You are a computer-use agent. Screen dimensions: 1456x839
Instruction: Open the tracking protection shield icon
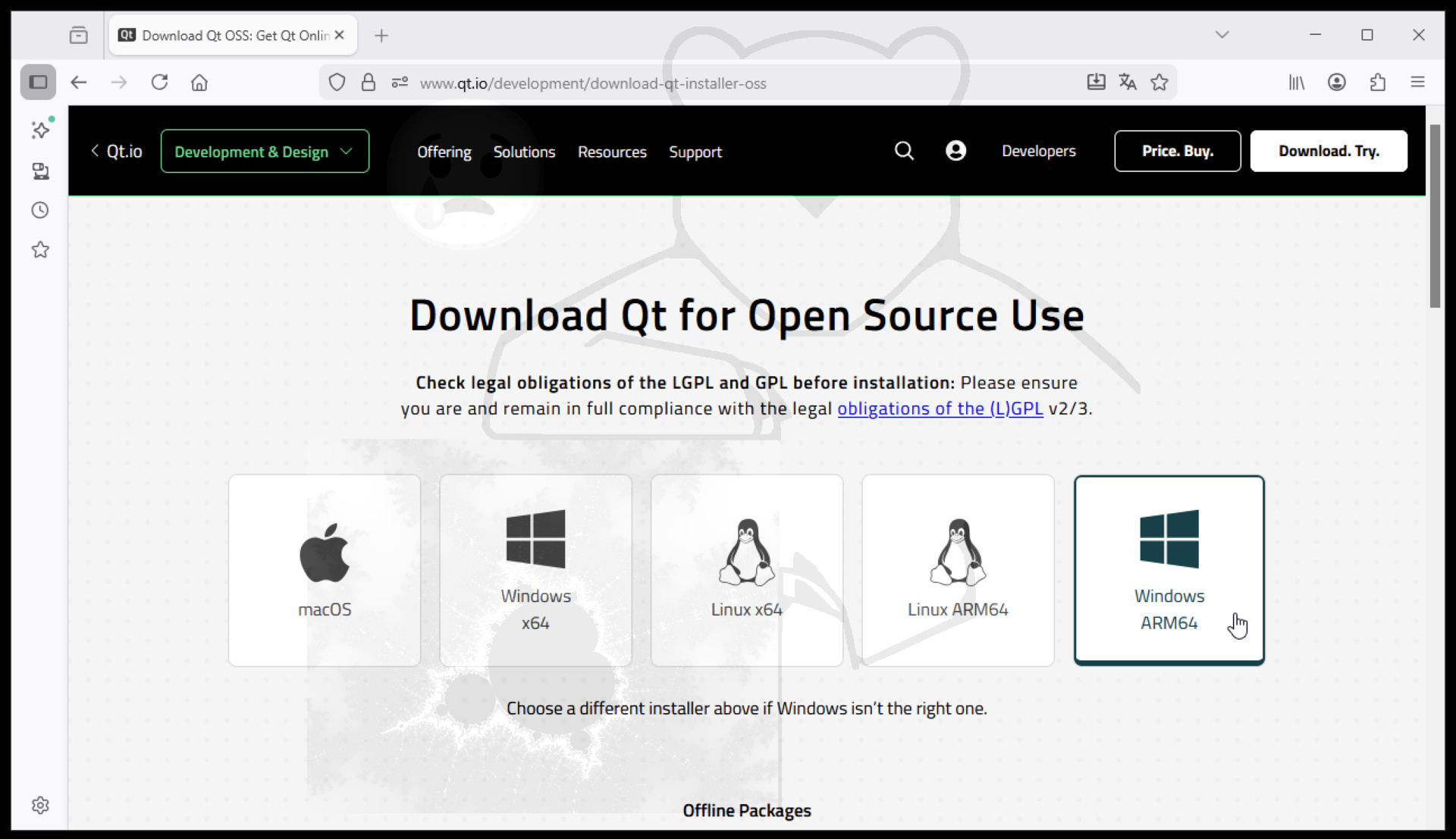pos(337,83)
